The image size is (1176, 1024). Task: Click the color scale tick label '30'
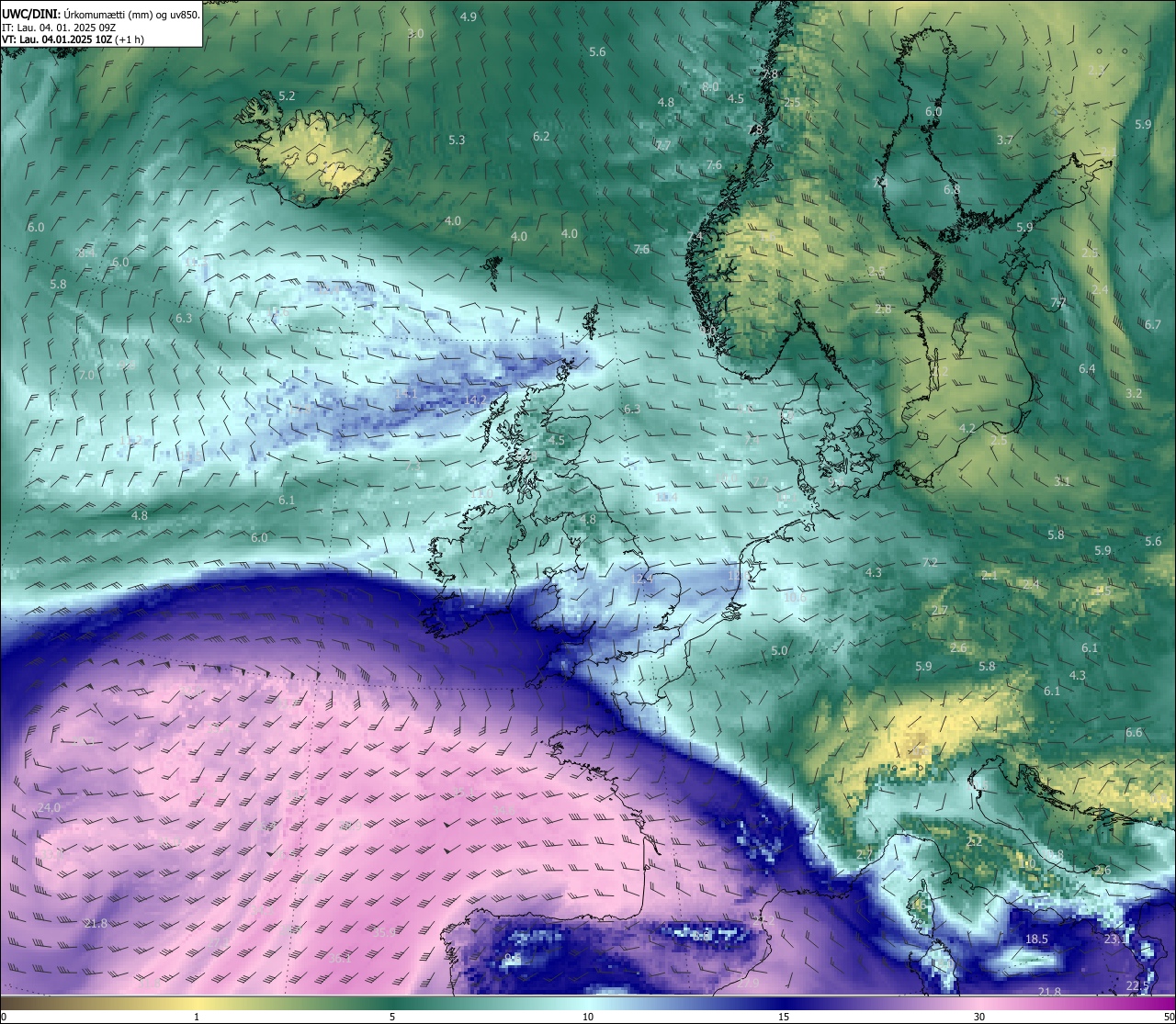click(979, 1017)
